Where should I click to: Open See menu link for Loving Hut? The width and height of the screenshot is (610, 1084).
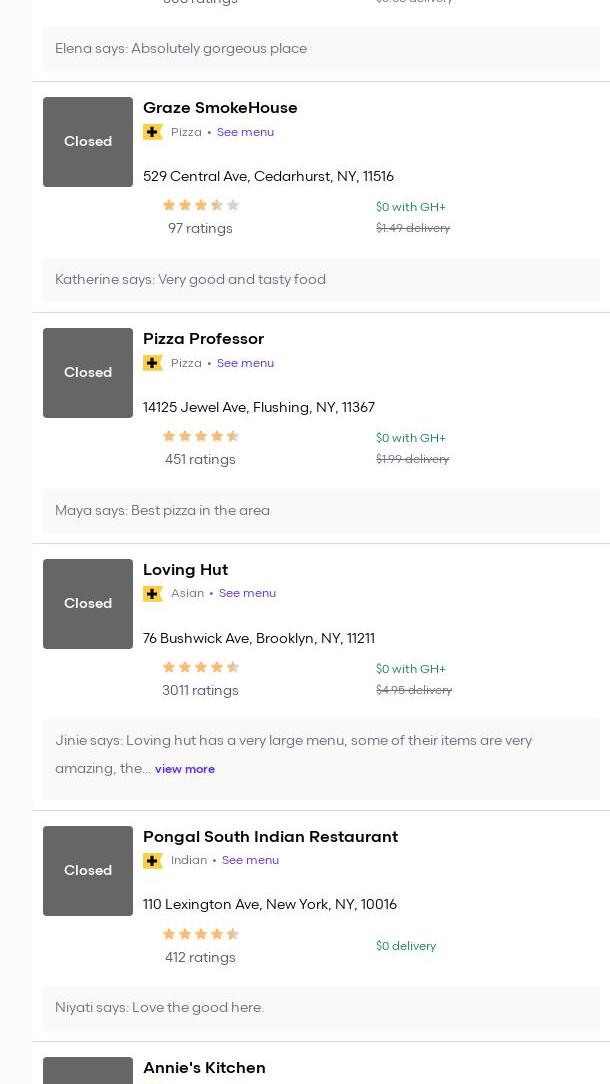[x=247, y=594]
